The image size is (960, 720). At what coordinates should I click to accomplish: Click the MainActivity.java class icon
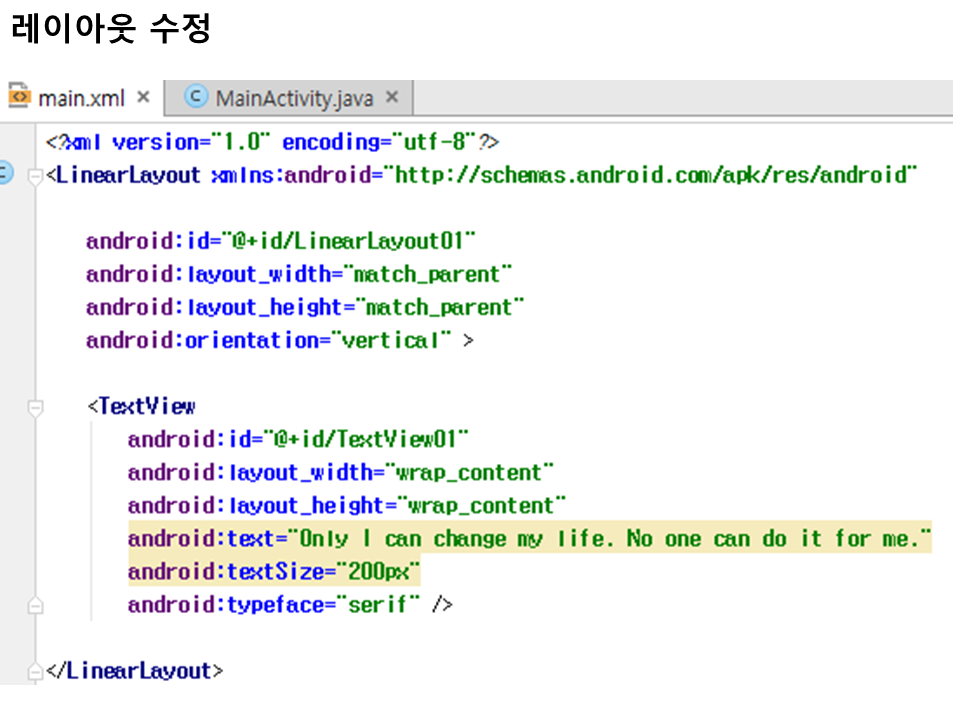(x=197, y=97)
